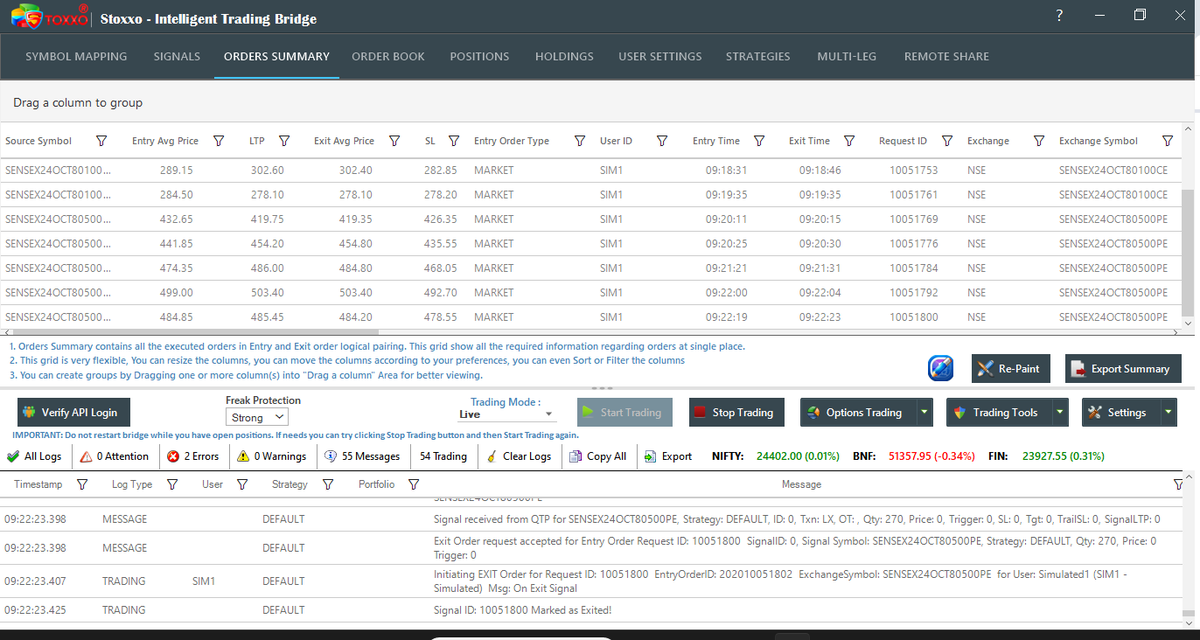Click Verify API Login button

(74, 412)
